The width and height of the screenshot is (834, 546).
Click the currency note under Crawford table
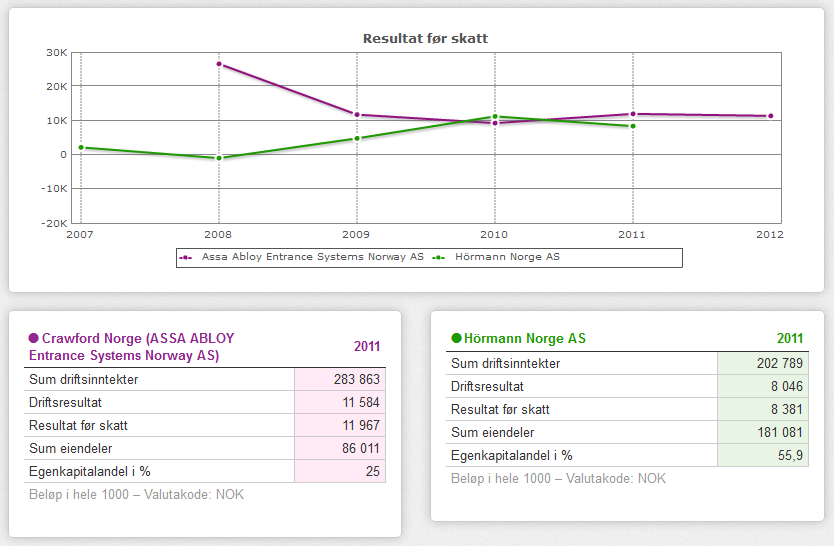(x=136, y=494)
